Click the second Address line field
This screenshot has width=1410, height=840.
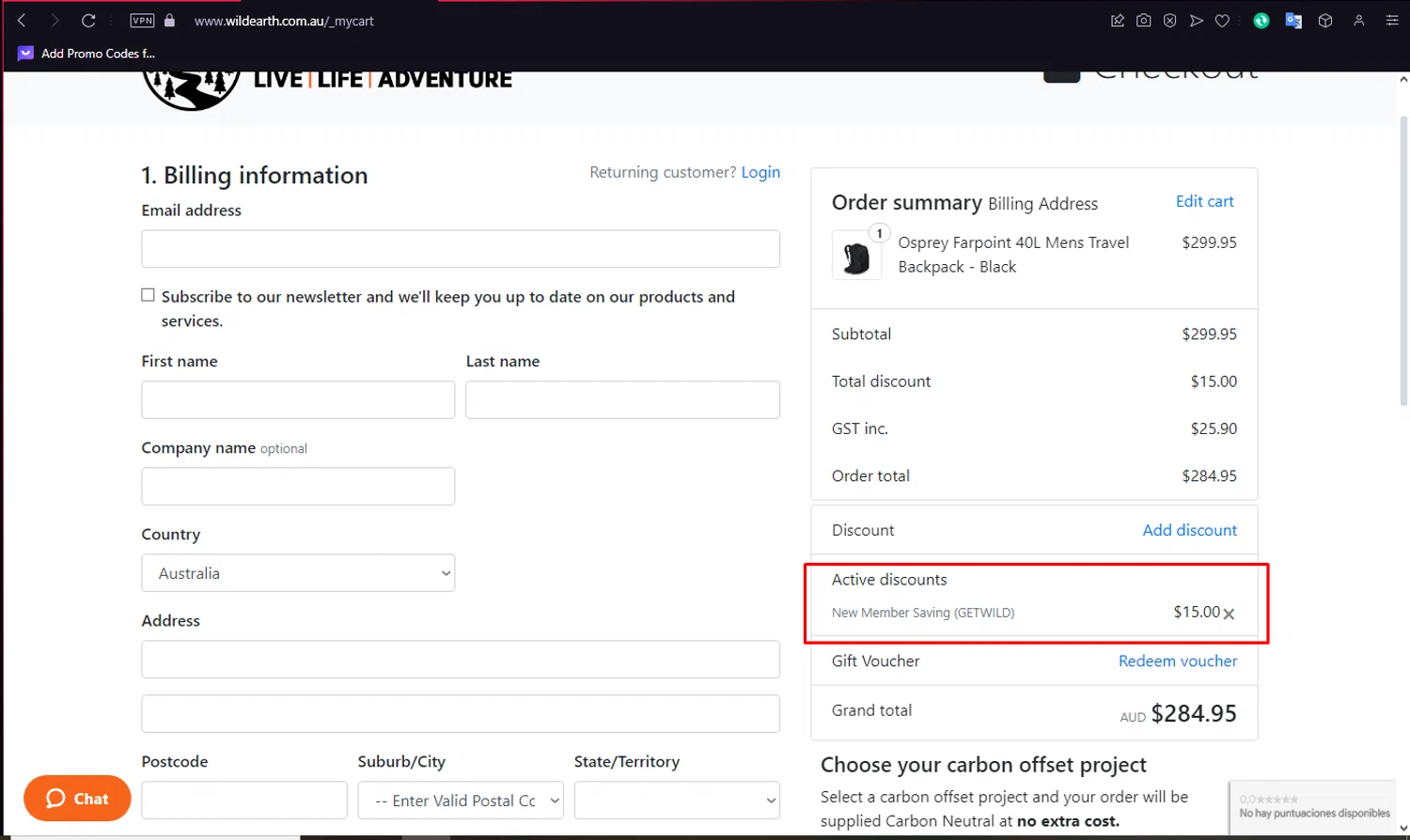[461, 714]
